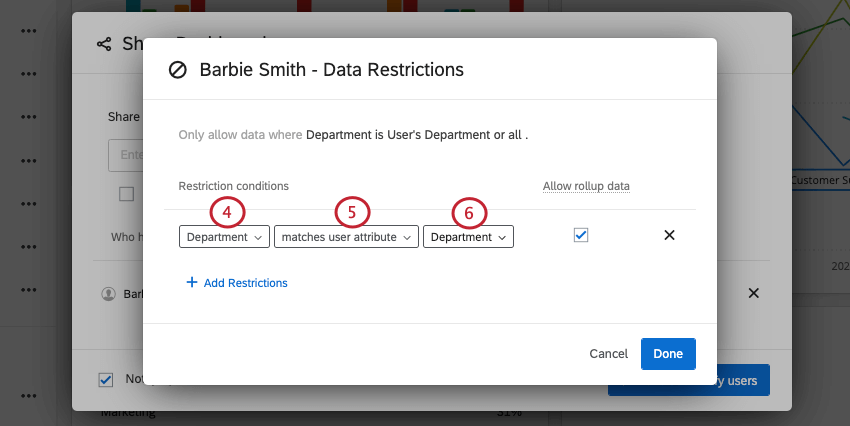
Task: Open the Department dropdown under marker 6
Action: point(468,237)
